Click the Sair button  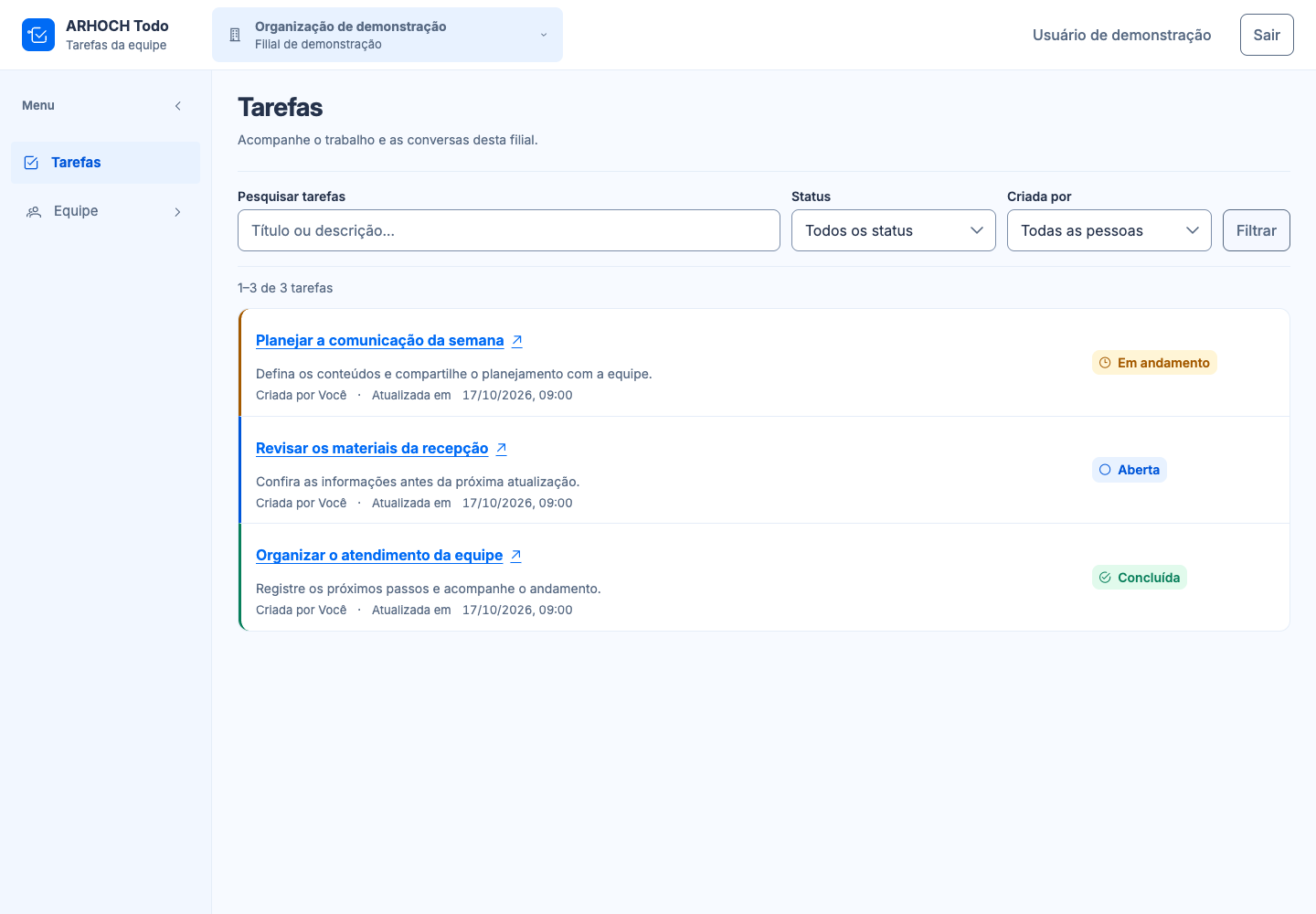click(x=1267, y=35)
